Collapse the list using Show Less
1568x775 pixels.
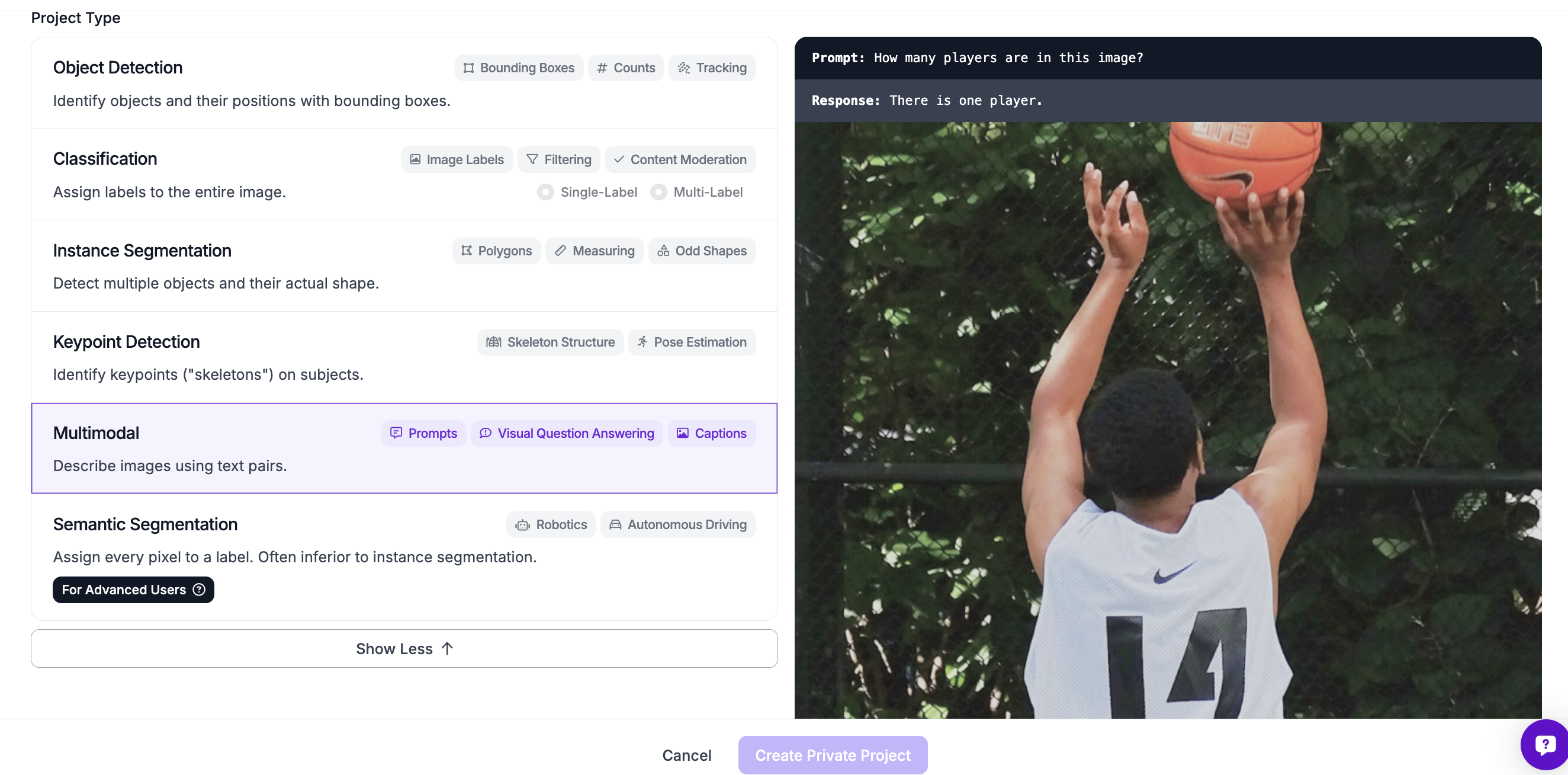click(404, 648)
